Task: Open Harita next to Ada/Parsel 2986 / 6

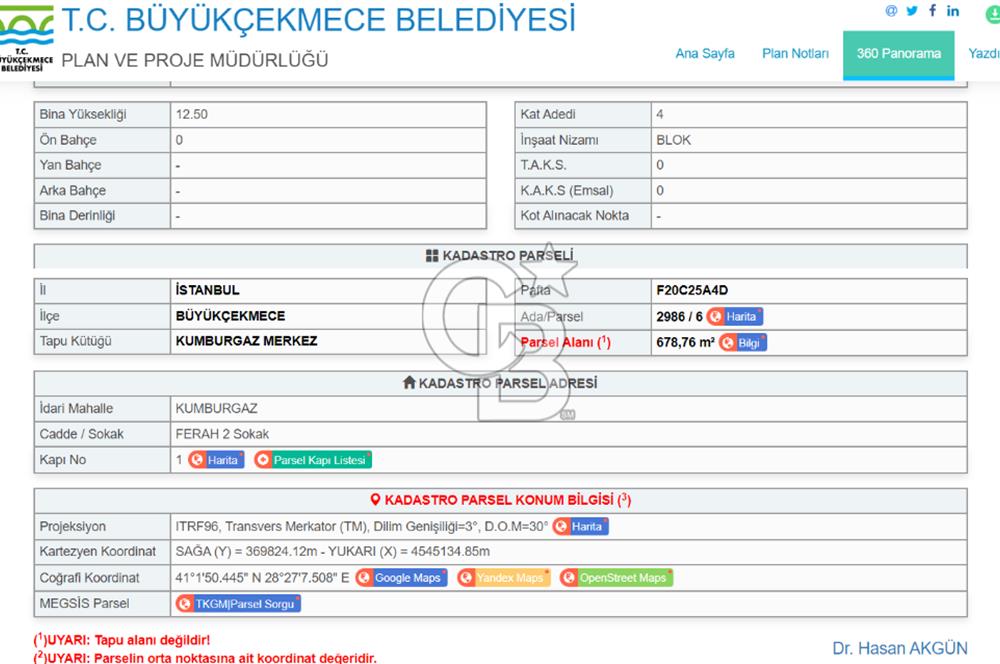Action: 735,317
